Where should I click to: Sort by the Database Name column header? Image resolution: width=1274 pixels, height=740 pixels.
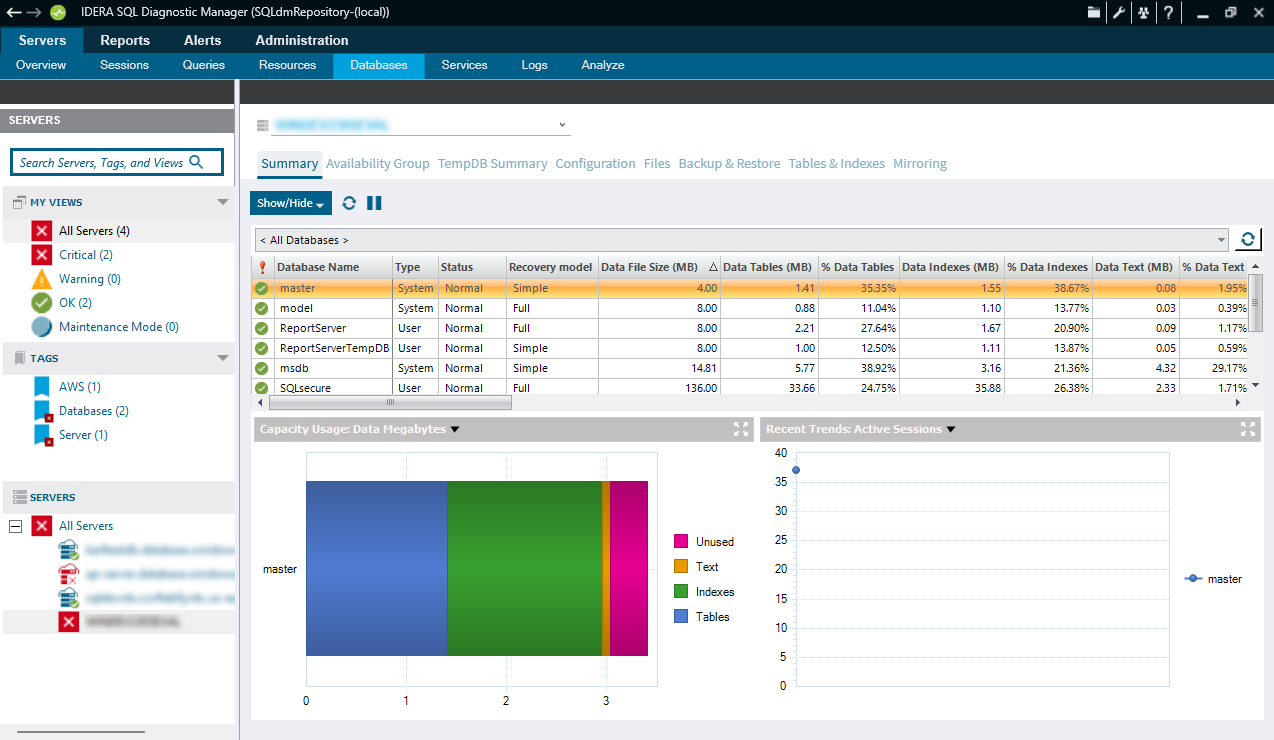pyautogui.click(x=318, y=267)
